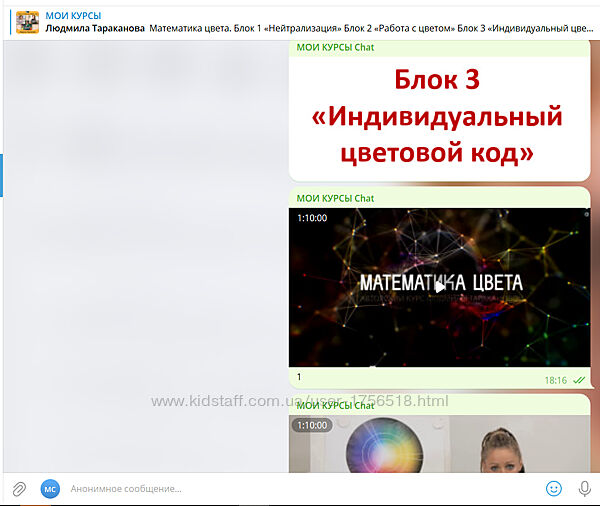The width and height of the screenshot is (600, 506).
Task: Click the МОИ КУРСЫ title in header
Action: click(x=73, y=15)
